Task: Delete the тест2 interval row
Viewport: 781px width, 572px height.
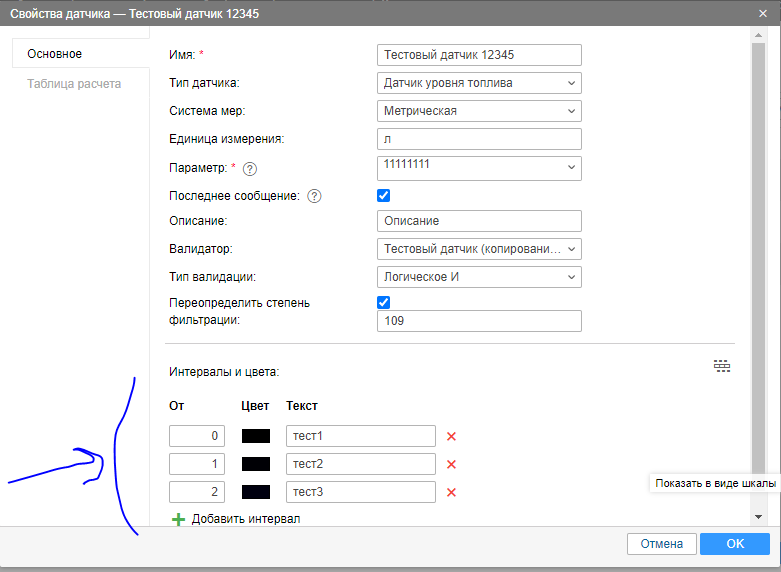Action: (451, 464)
